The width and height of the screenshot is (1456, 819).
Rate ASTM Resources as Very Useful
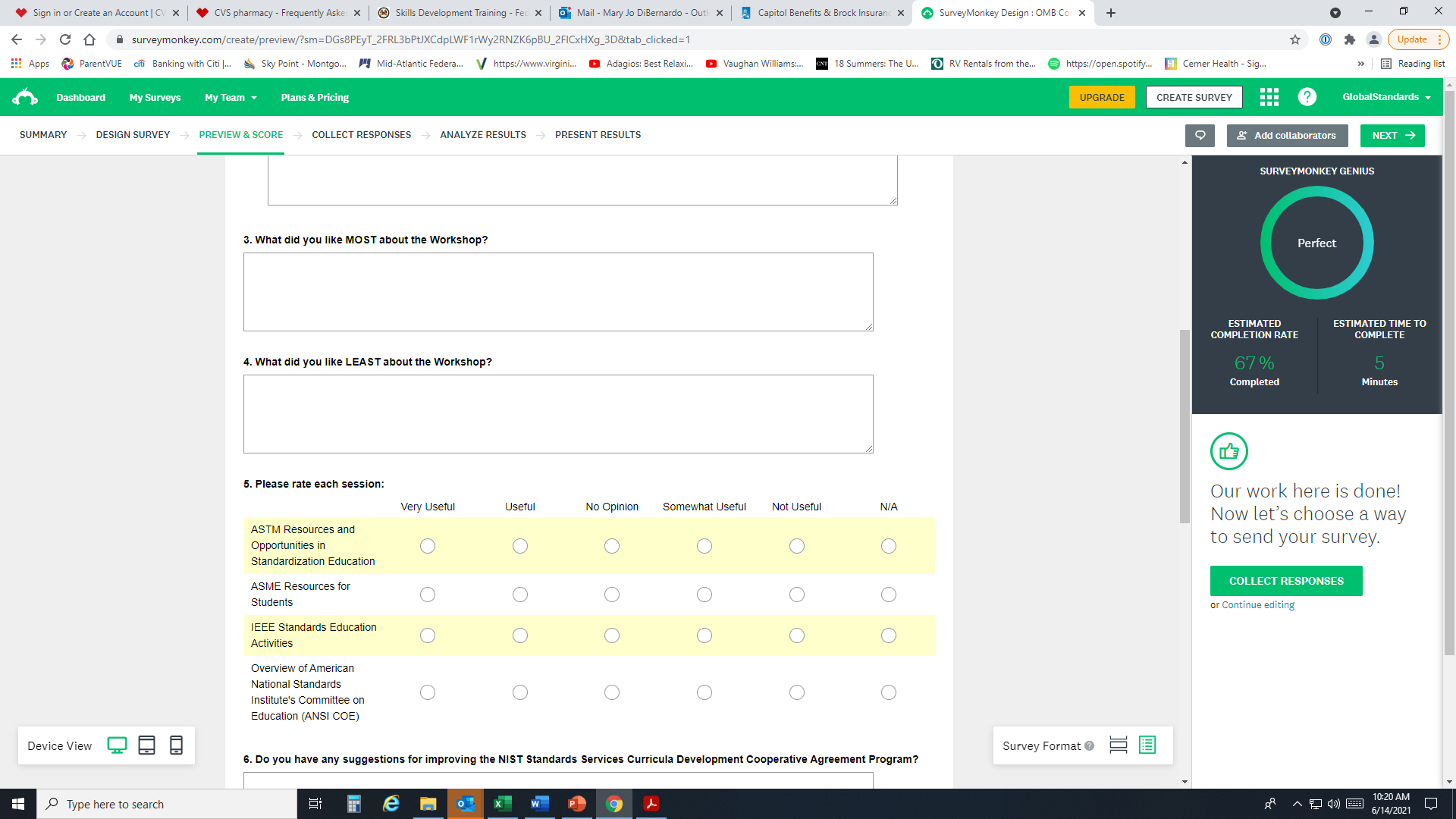coord(428,546)
